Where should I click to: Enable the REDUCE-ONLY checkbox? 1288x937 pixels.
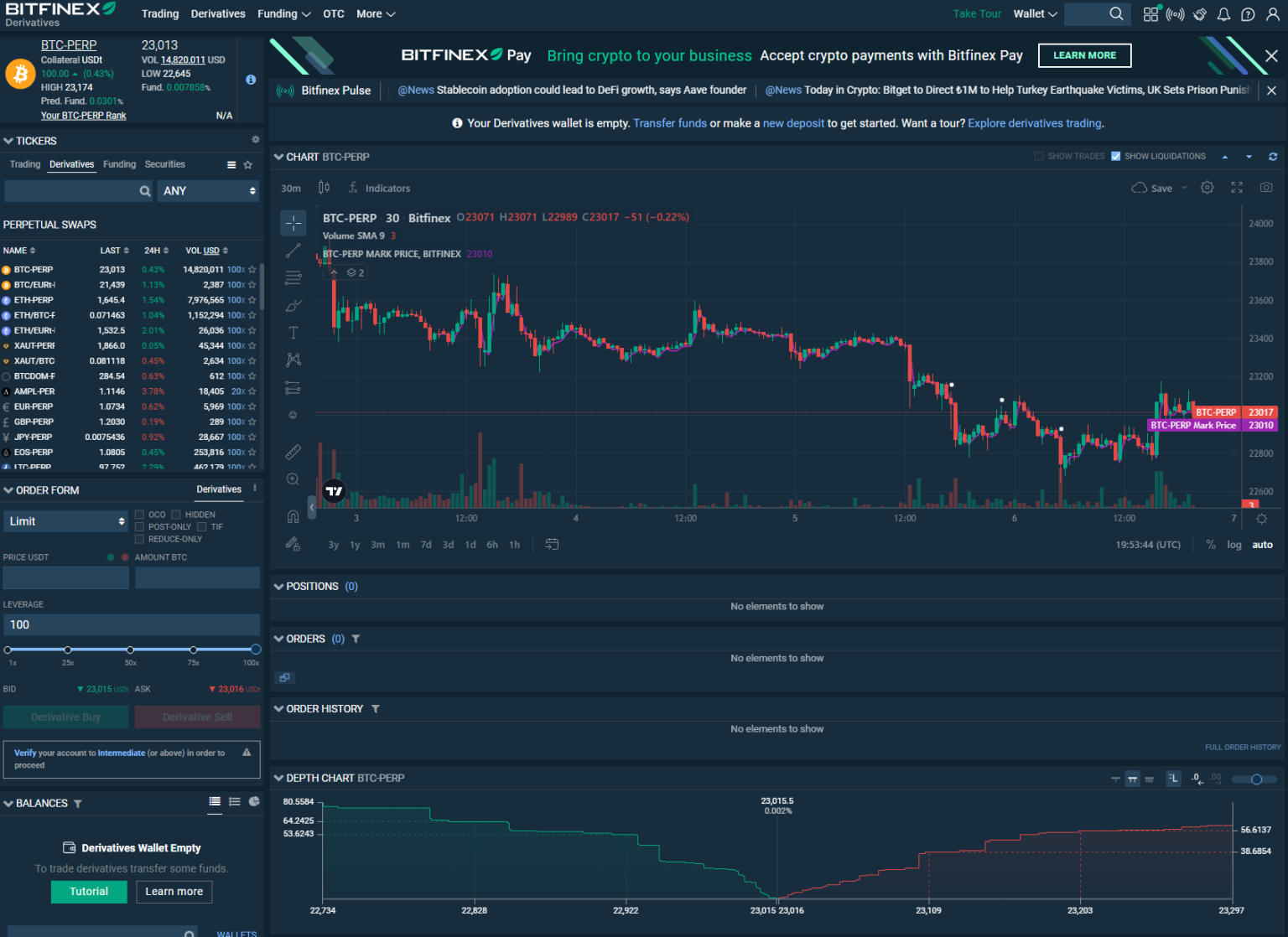coord(138,539)
